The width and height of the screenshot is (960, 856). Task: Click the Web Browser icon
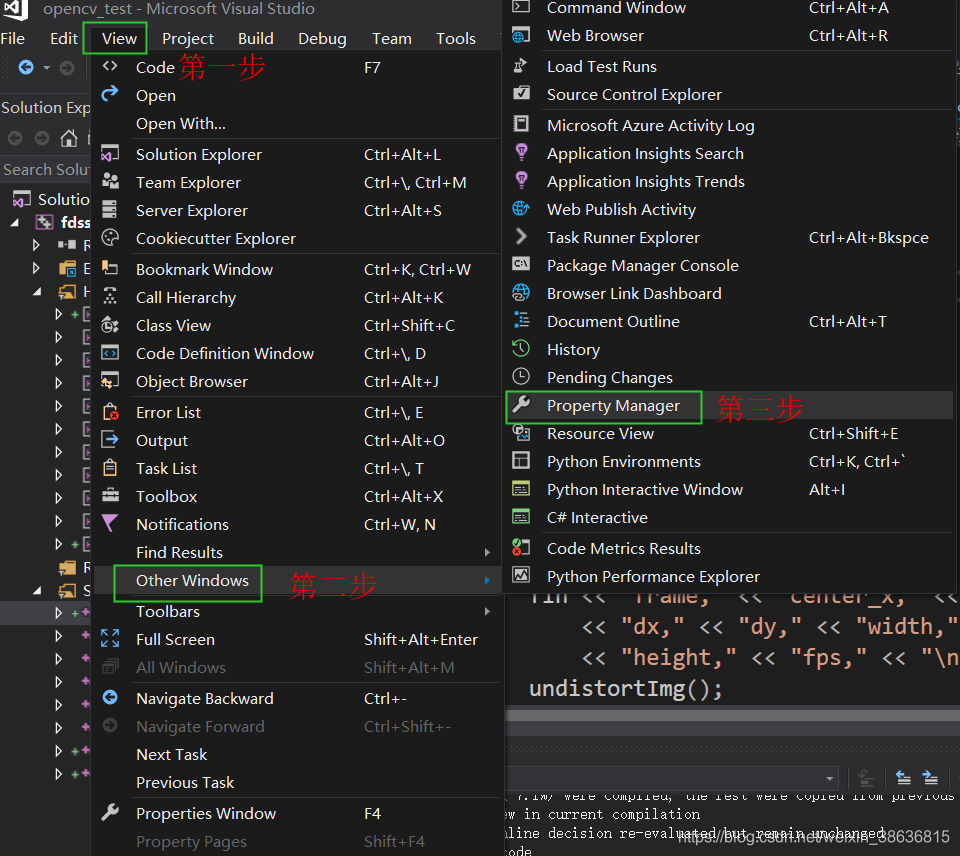(521, 35)
